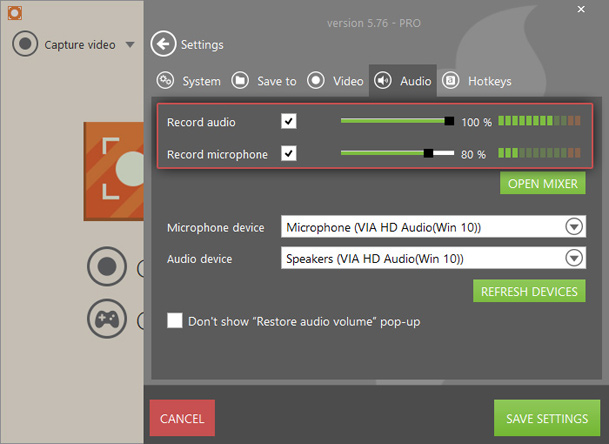Switch to the Save to tab
The image size is (609, 444).
point(265,80)
